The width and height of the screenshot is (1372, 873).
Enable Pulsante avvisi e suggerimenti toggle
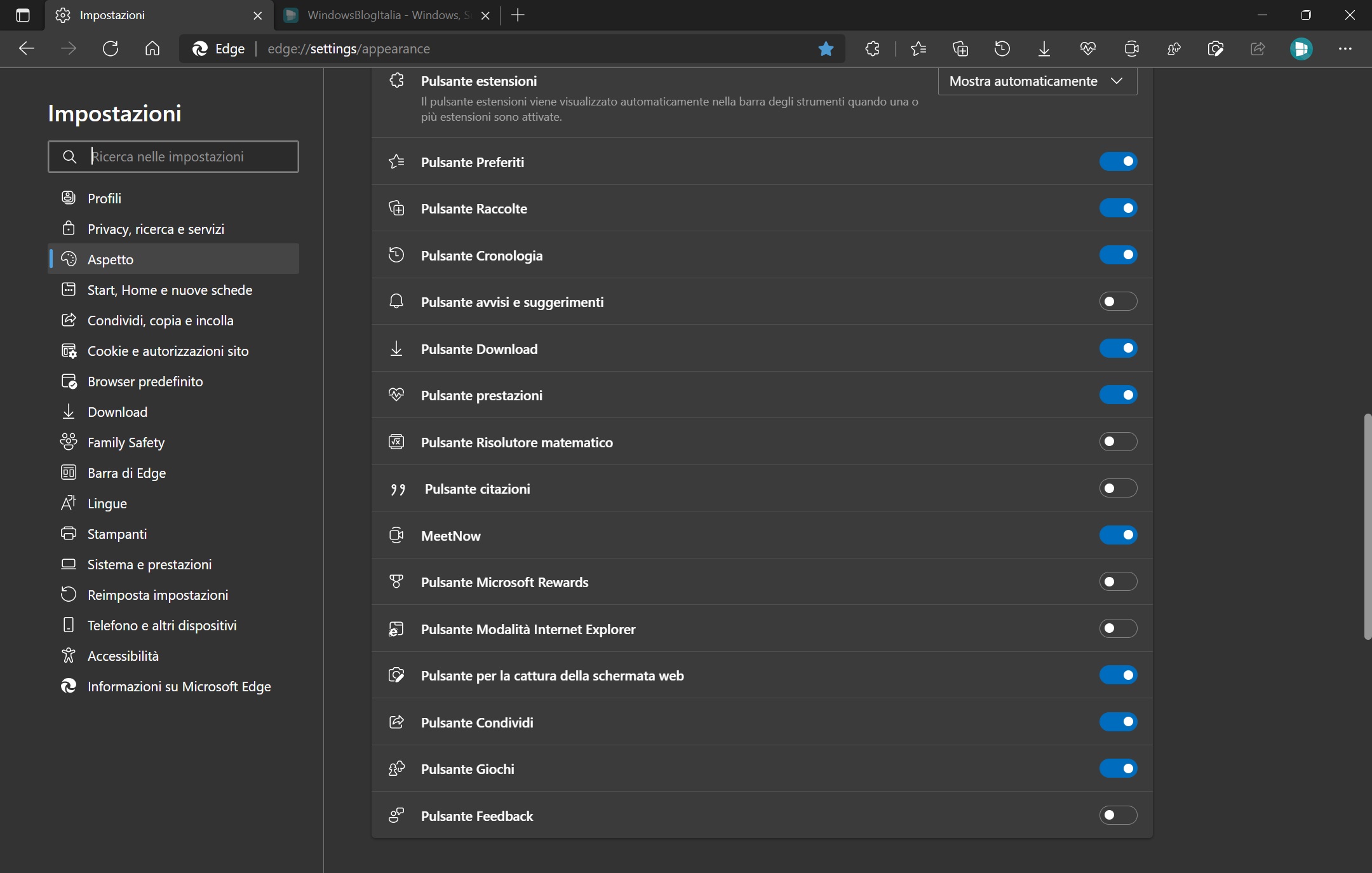click(x=1118, y=301)
